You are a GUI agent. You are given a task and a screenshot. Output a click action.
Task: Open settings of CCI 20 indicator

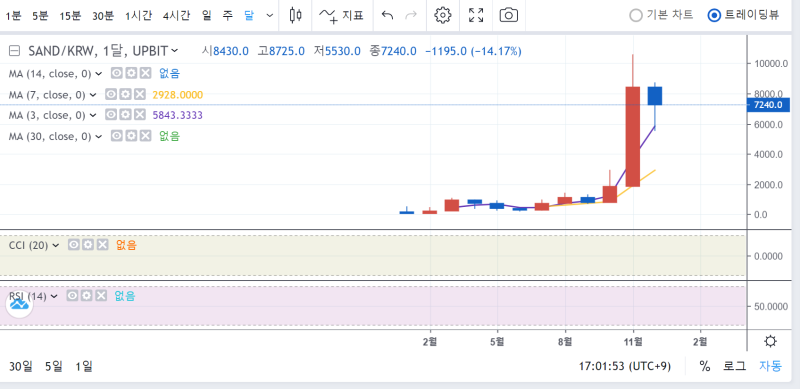click(x=88, y=245)
